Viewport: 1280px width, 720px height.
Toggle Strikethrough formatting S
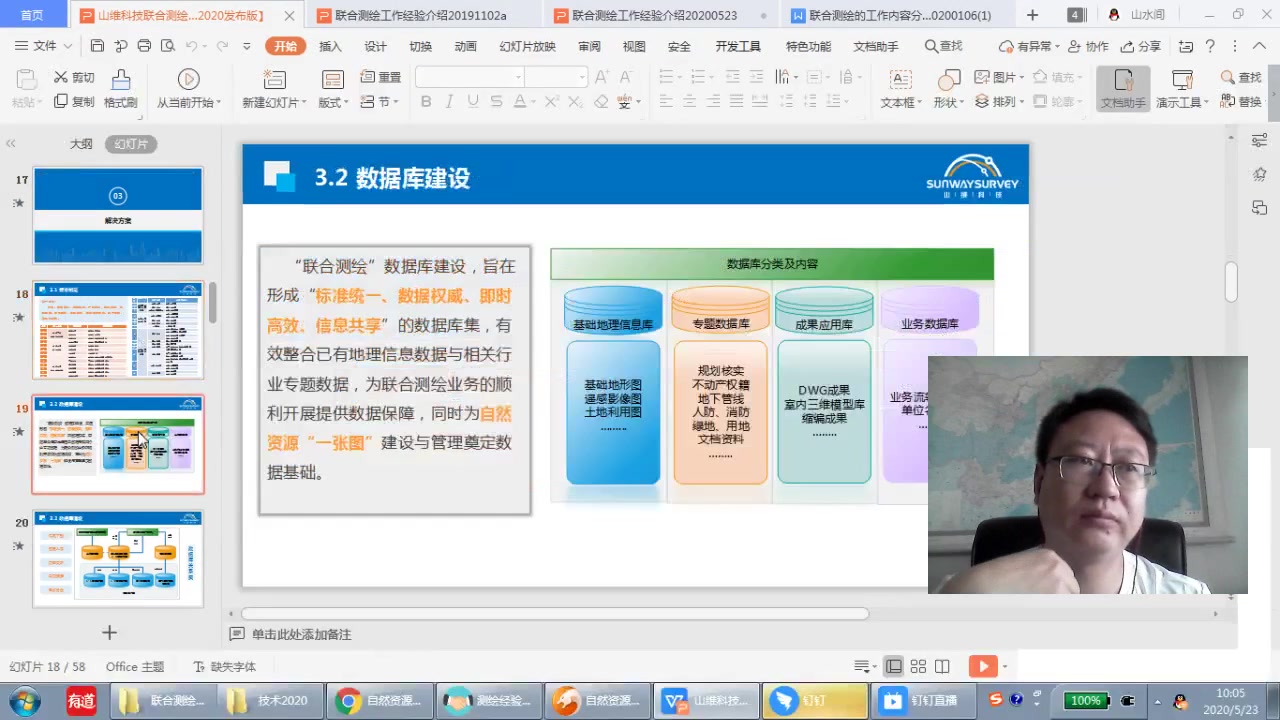pyautogui.click(x=496, y=101)
